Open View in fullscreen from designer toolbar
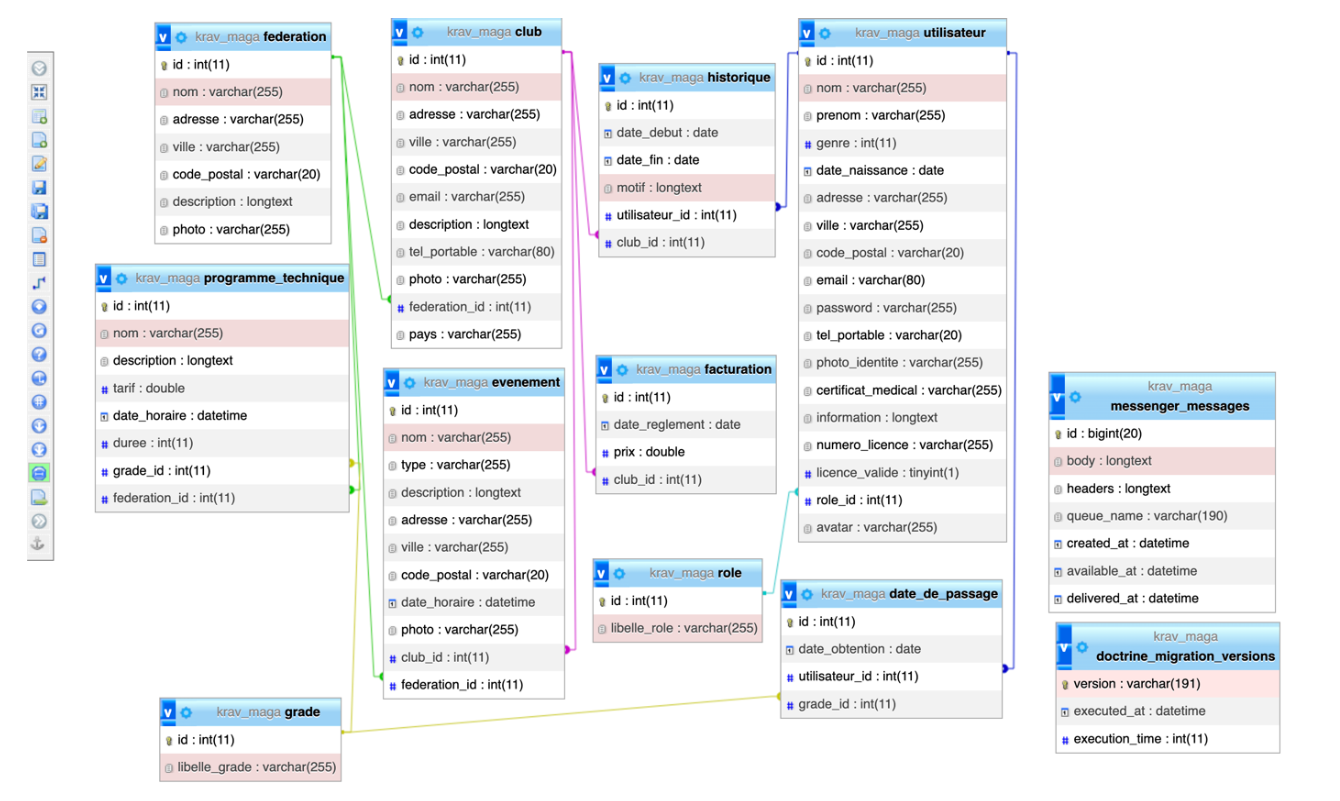 (x=40, y=92)
